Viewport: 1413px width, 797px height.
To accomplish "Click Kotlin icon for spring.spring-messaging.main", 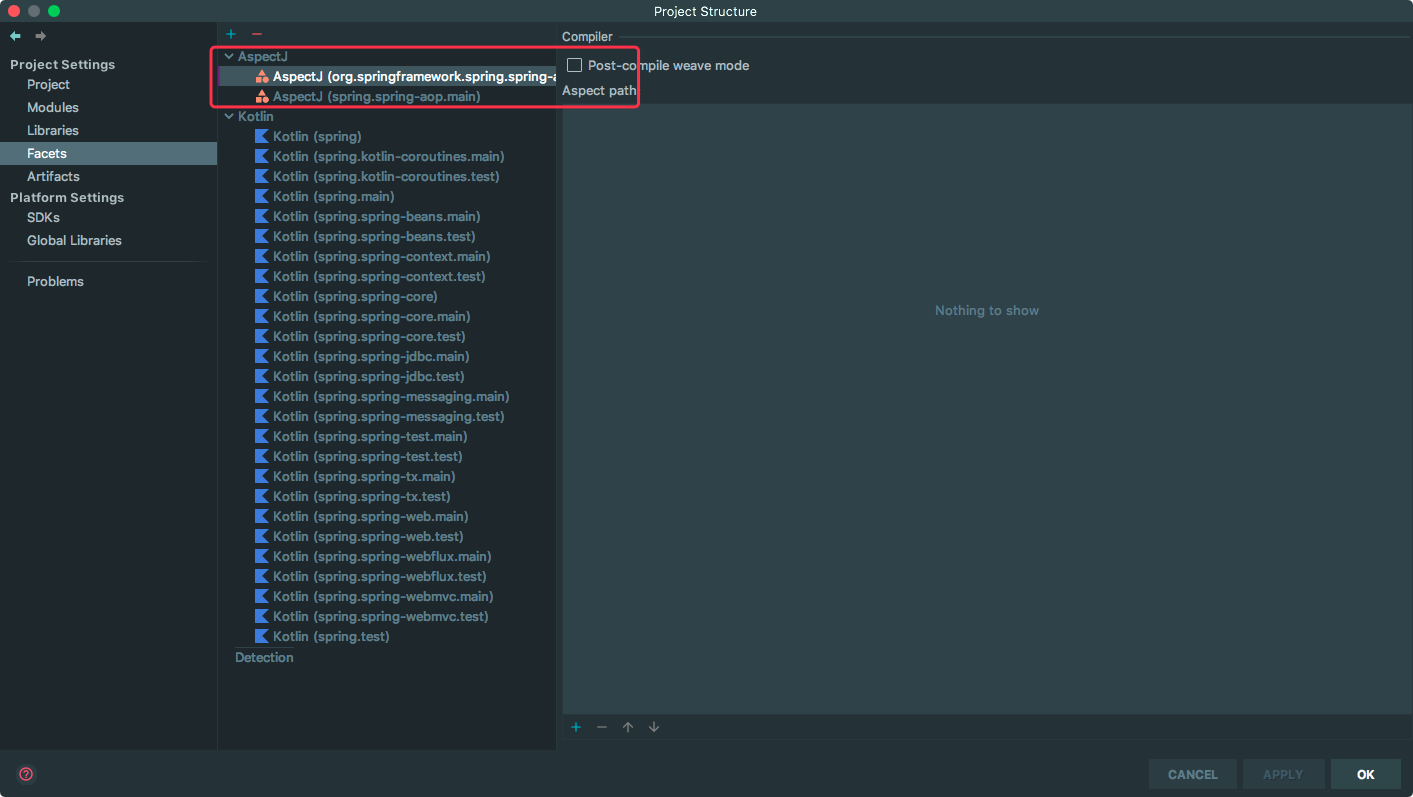I will (262, 396).
